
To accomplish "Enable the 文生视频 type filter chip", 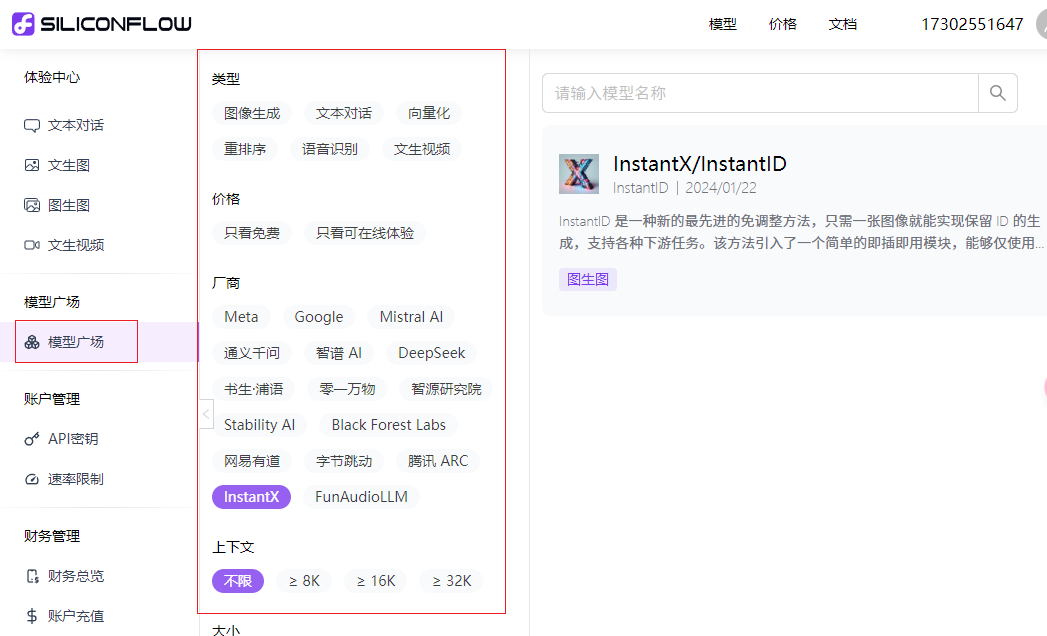I will click(x=422, y=149).
